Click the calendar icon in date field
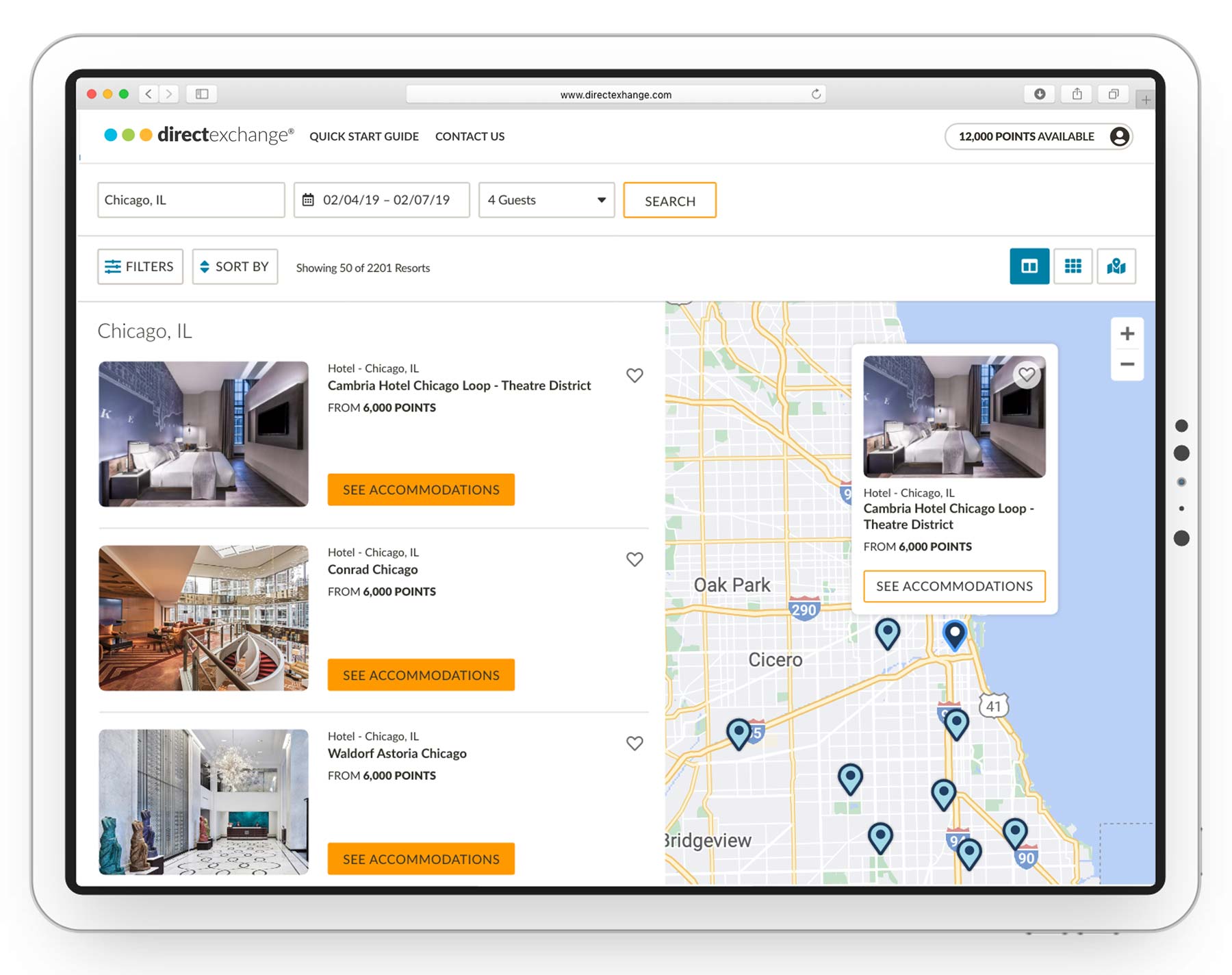The image size is (1232, 975). [x=310, y=200]
